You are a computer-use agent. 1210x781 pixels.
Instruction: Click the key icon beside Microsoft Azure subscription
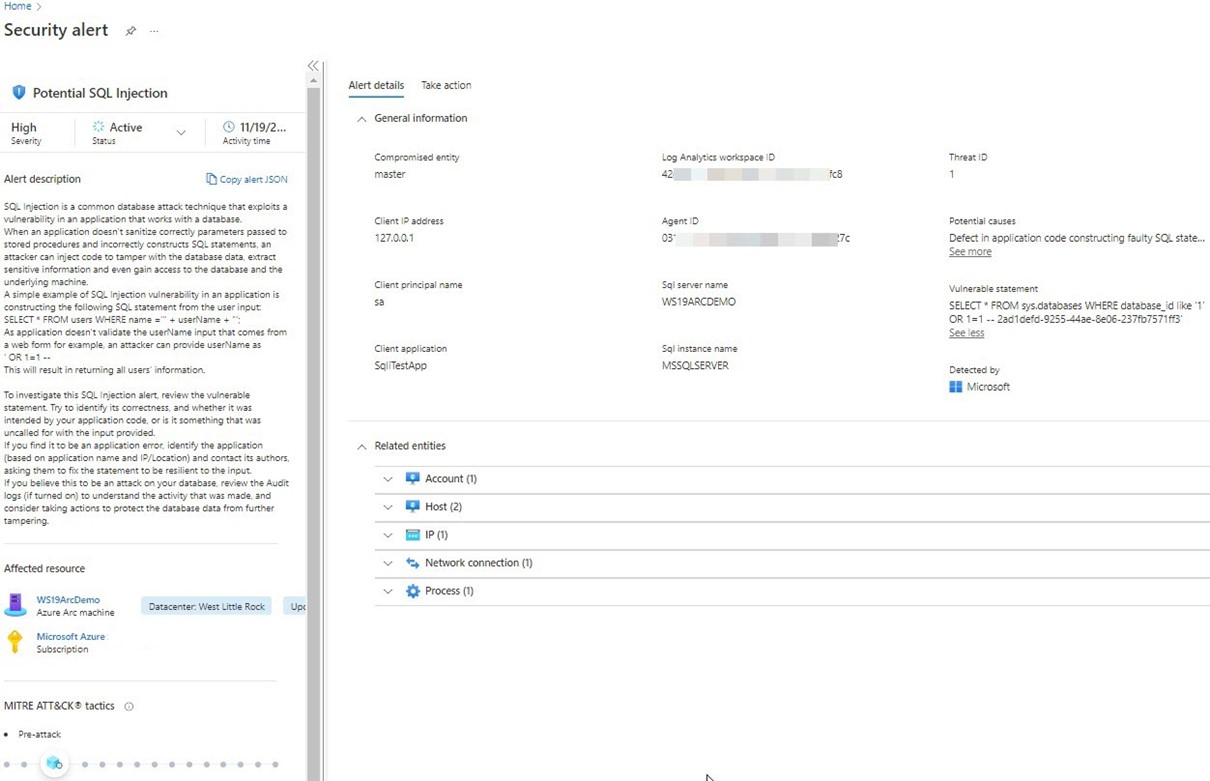pos(16,642)
